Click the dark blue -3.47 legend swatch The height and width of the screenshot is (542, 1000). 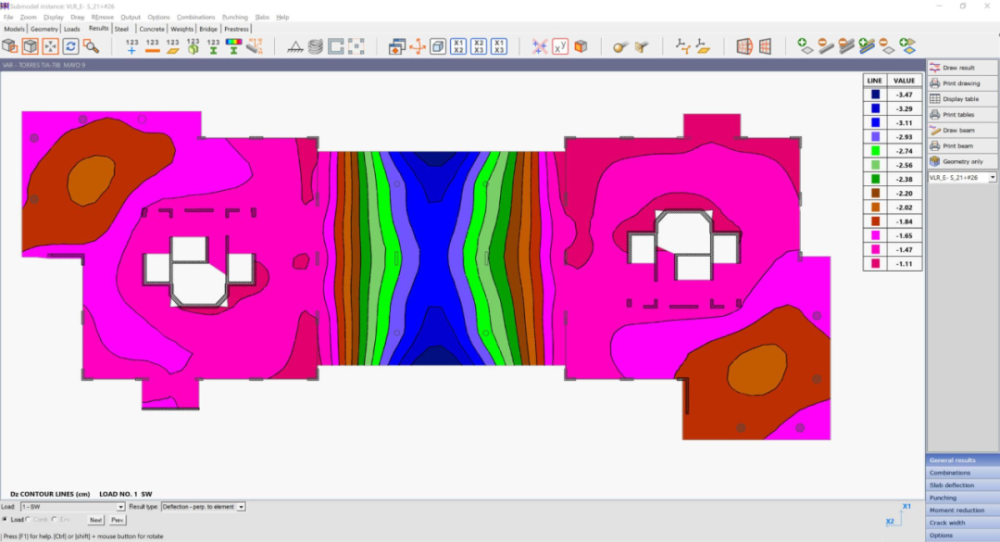pyautogui.click(x=875, y=94)
